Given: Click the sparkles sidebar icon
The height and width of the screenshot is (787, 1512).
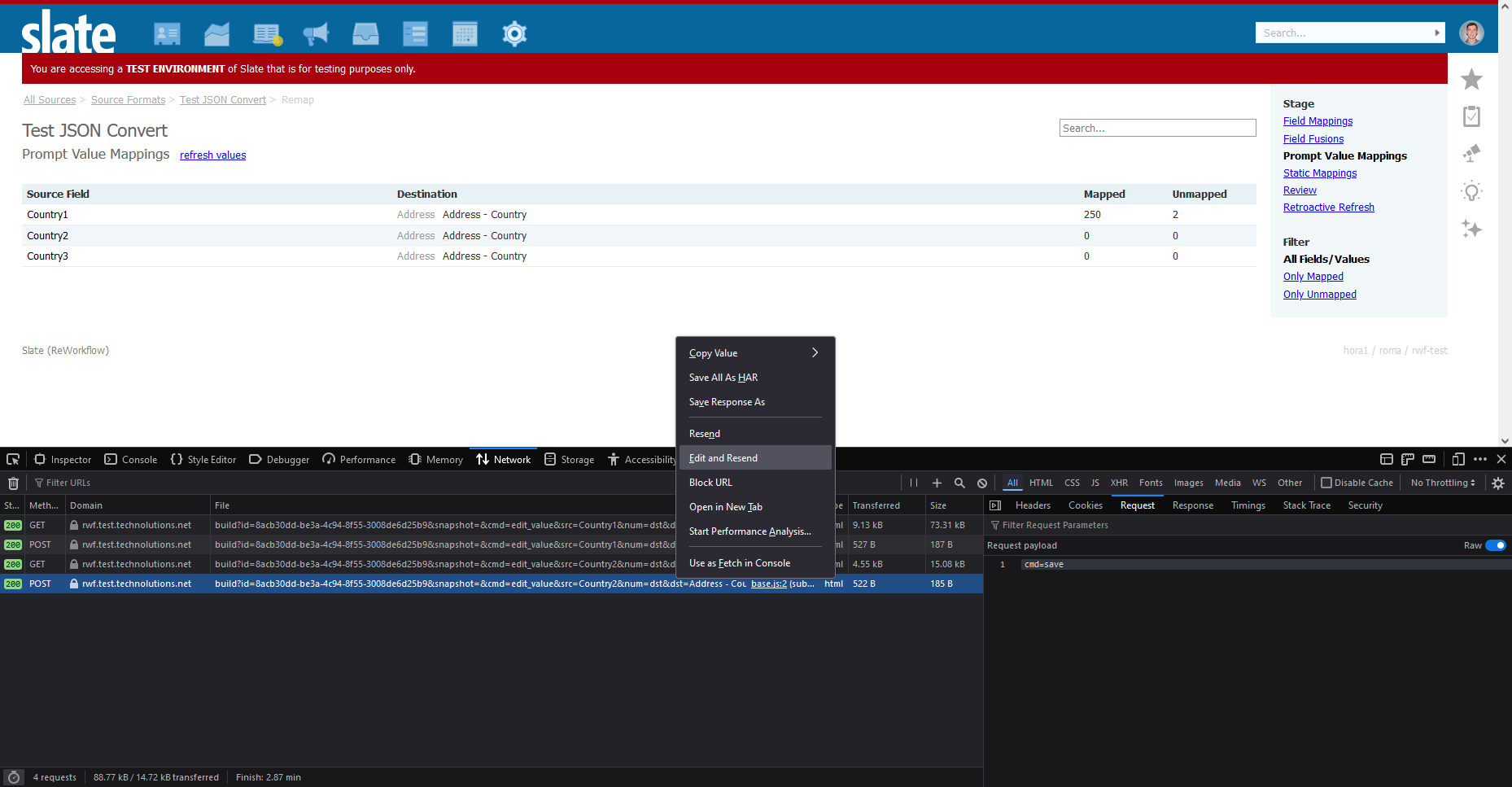Looking at the screenshot, I should [1471, 229].
